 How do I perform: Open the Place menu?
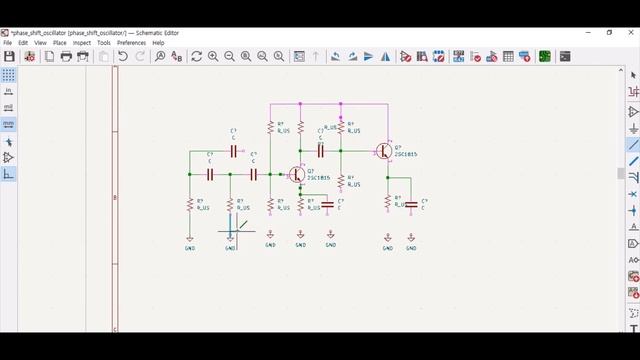pos(60,42)
